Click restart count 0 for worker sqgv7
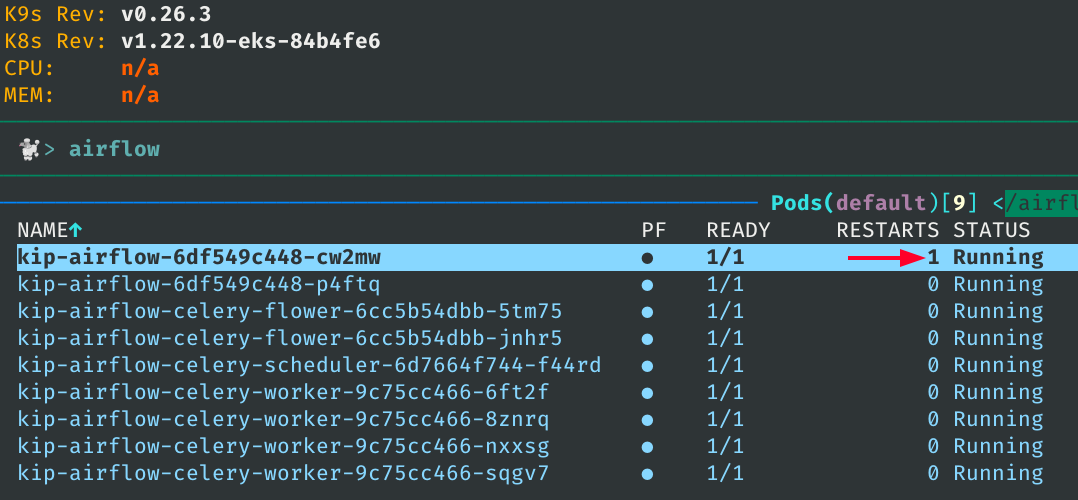The width and height of the screenshot is (1078, 500). (x=933, y=474)
